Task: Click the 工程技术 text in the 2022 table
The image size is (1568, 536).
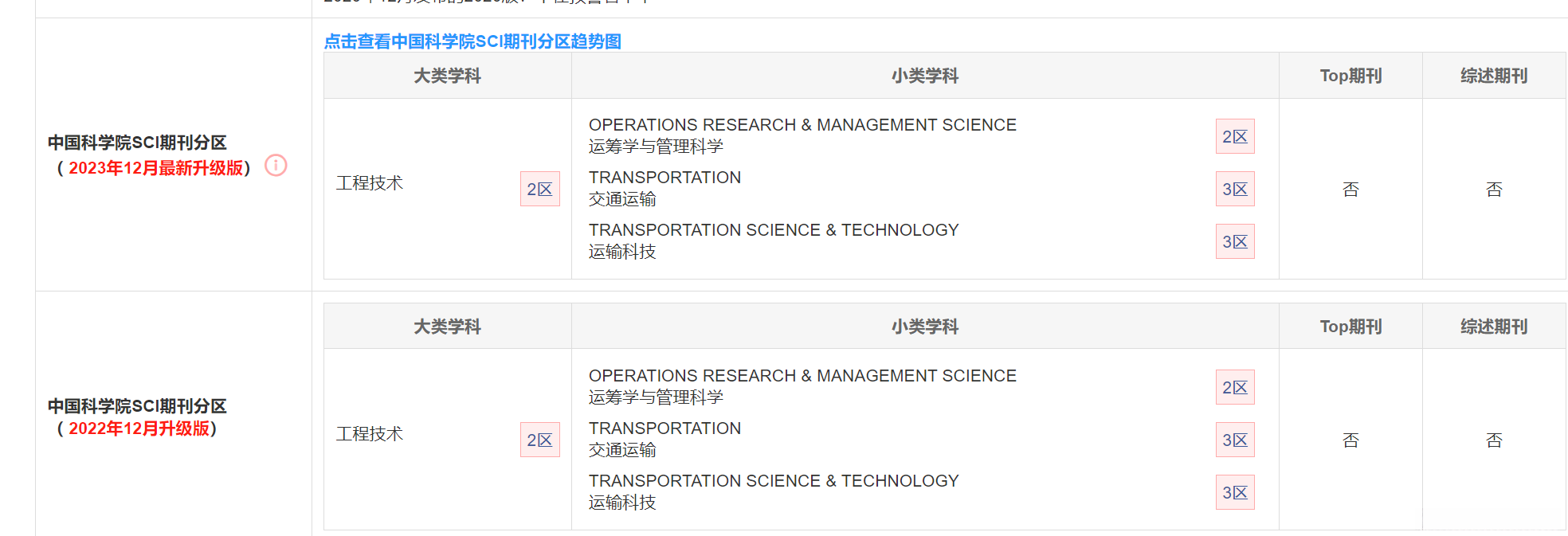Action: (370, 434)
